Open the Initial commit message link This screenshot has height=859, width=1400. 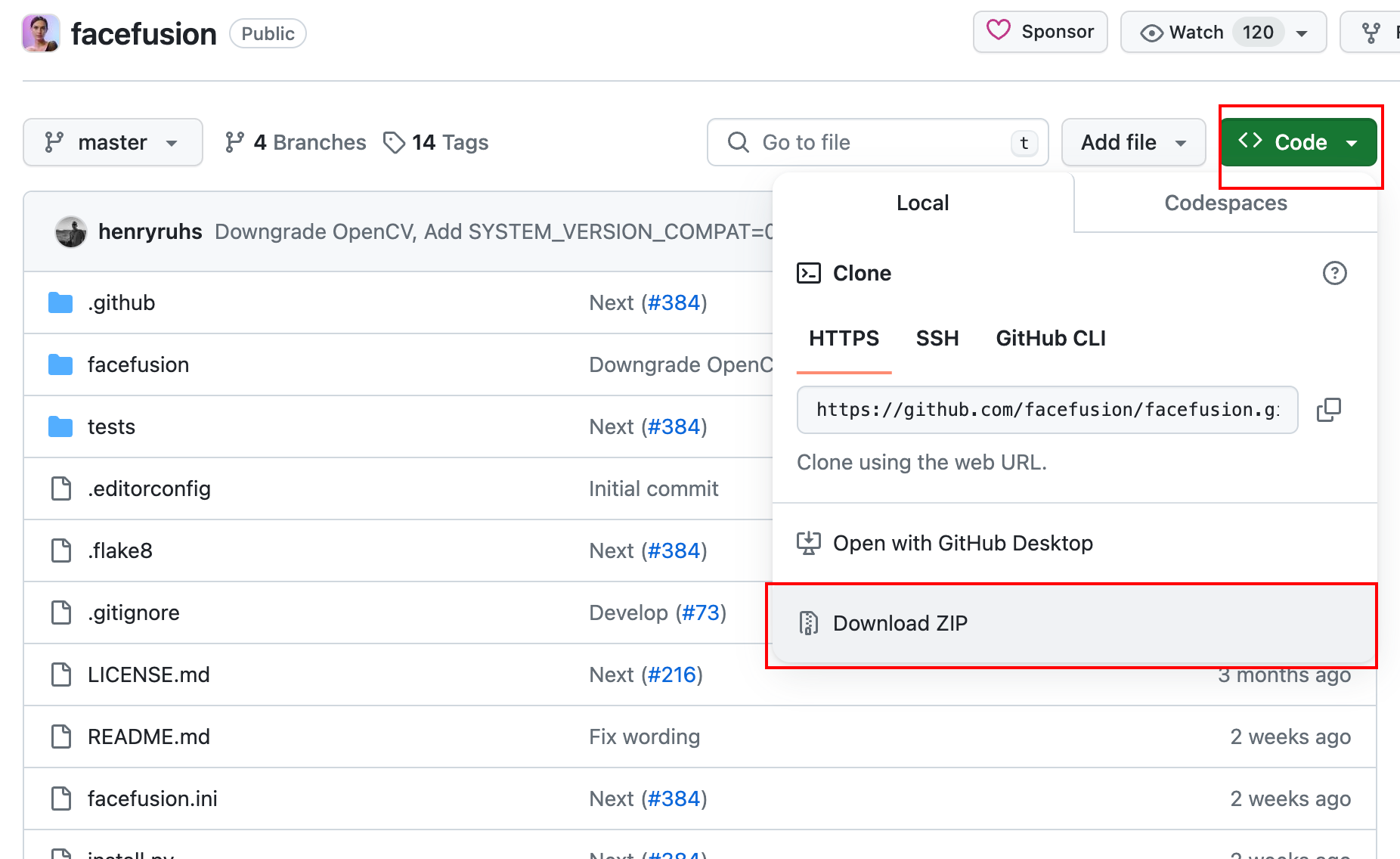[654, 488]
